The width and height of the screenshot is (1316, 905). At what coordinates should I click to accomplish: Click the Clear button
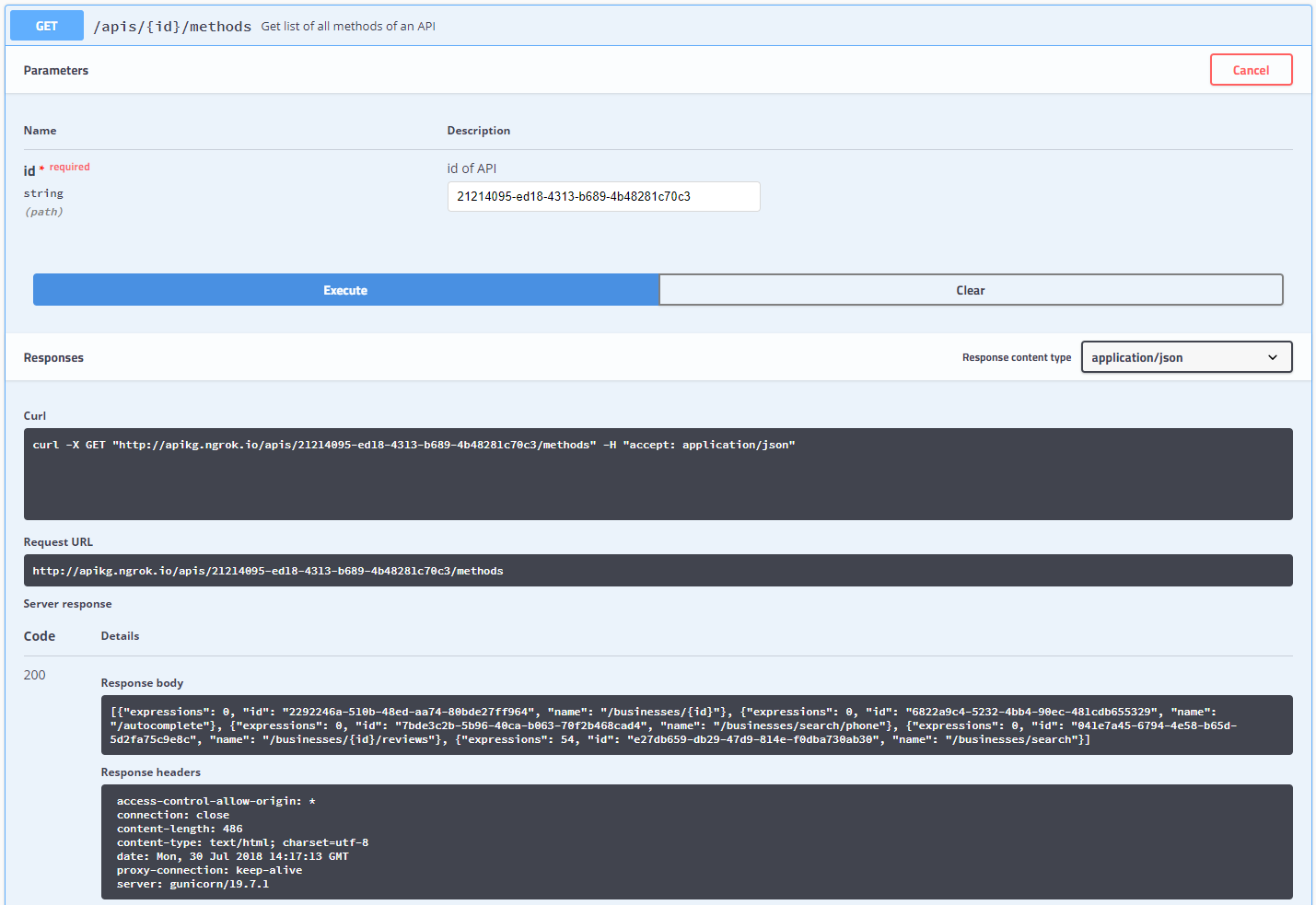[x=971, y=290]
